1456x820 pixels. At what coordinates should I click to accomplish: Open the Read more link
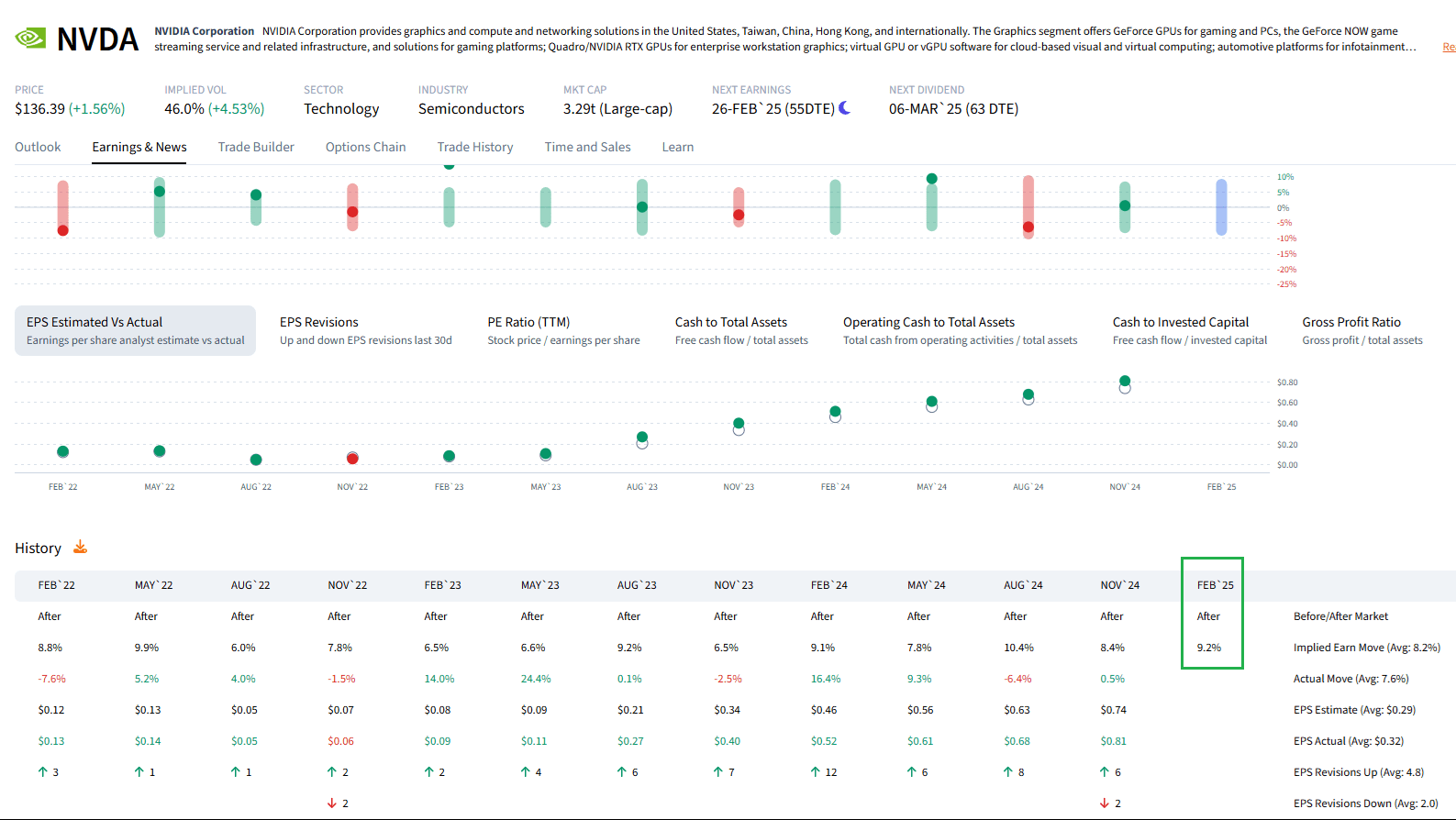(x=1450, y=46)
